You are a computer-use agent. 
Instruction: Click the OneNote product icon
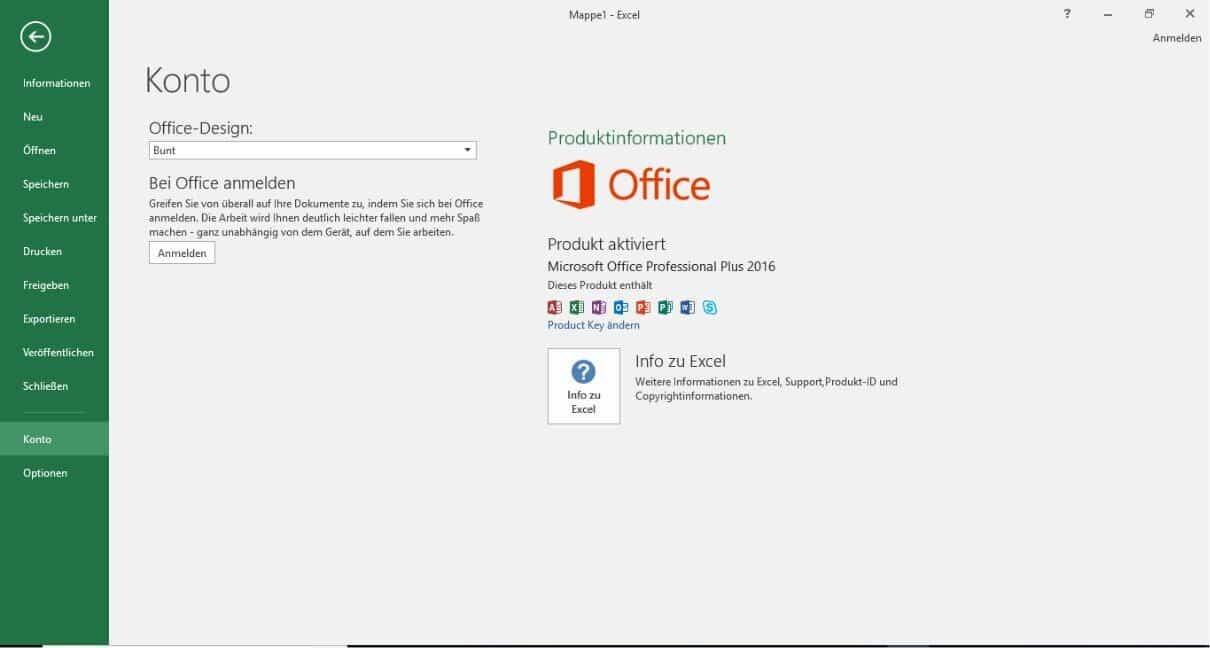[x=599, y=308]
